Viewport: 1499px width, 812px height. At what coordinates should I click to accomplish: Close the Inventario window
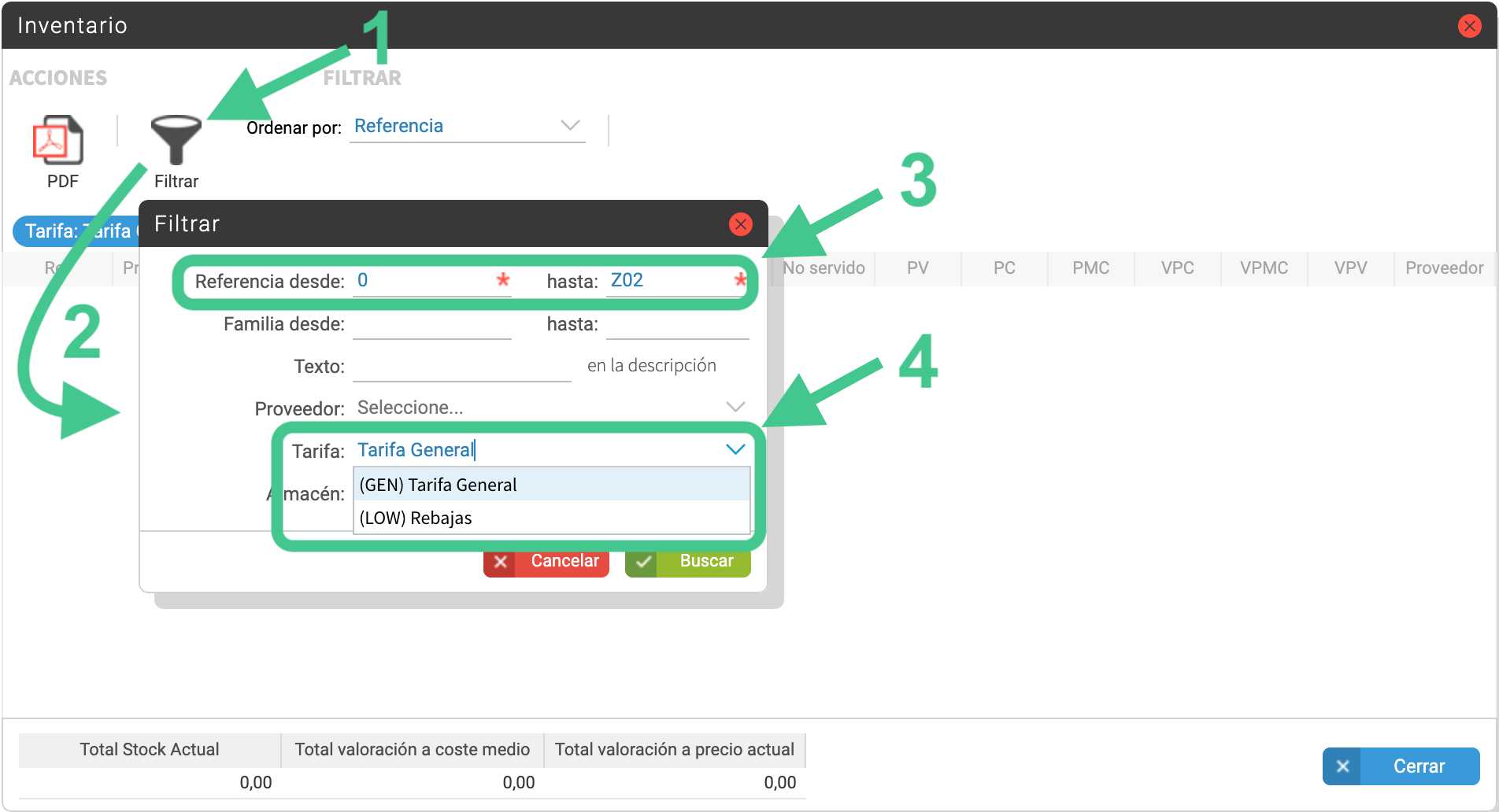pyautogui.click(x=1469, y=25)
